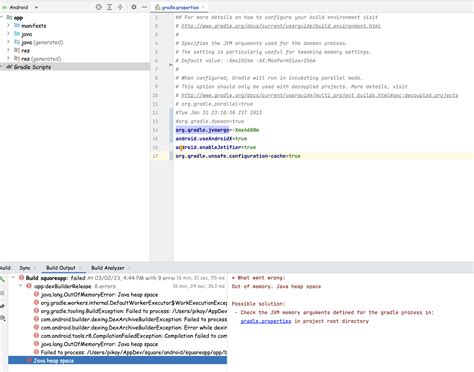Viewport: 474px width, 372px height.
Task: Select the app module in project tree
Action: [x=18, y=17]
